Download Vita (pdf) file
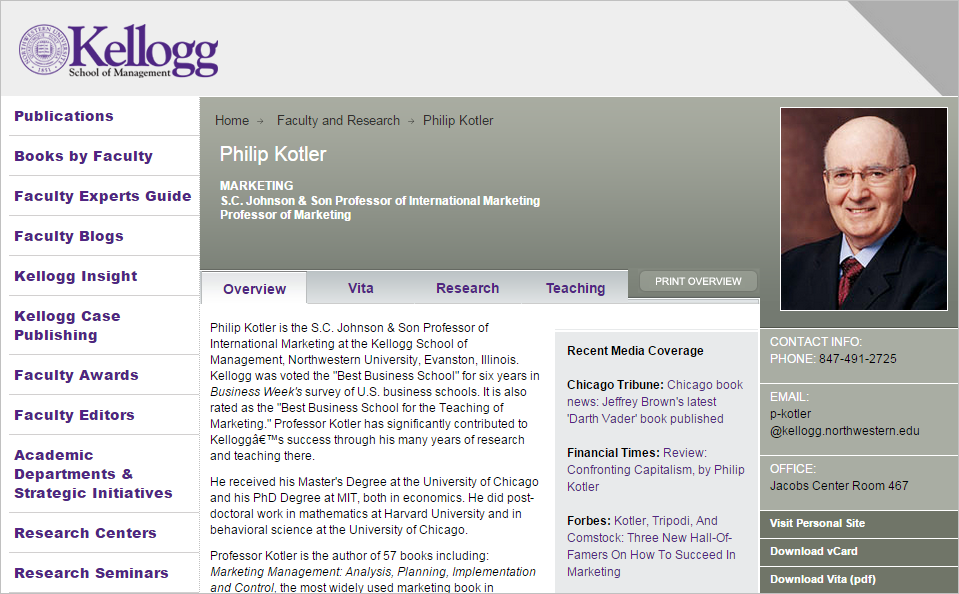959x594 pixels. [859, 579]
